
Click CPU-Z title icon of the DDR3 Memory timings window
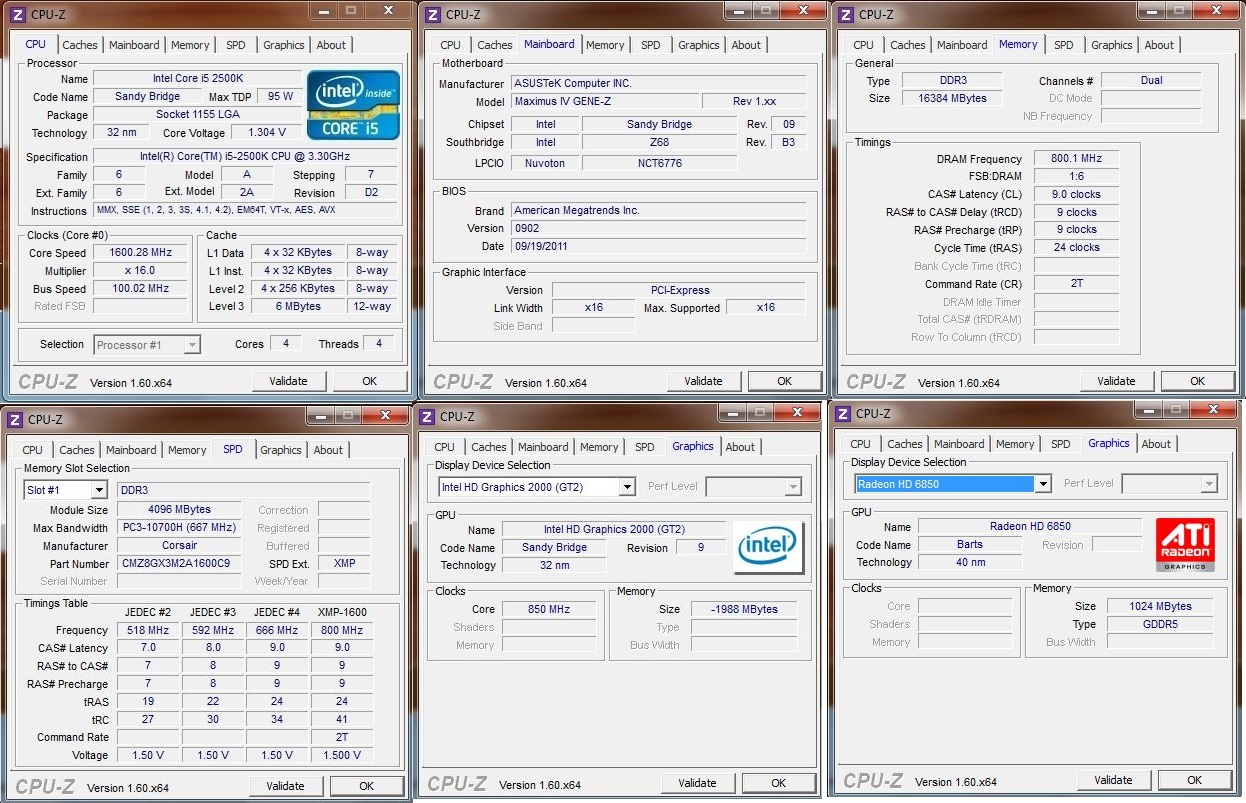point(845,14)
